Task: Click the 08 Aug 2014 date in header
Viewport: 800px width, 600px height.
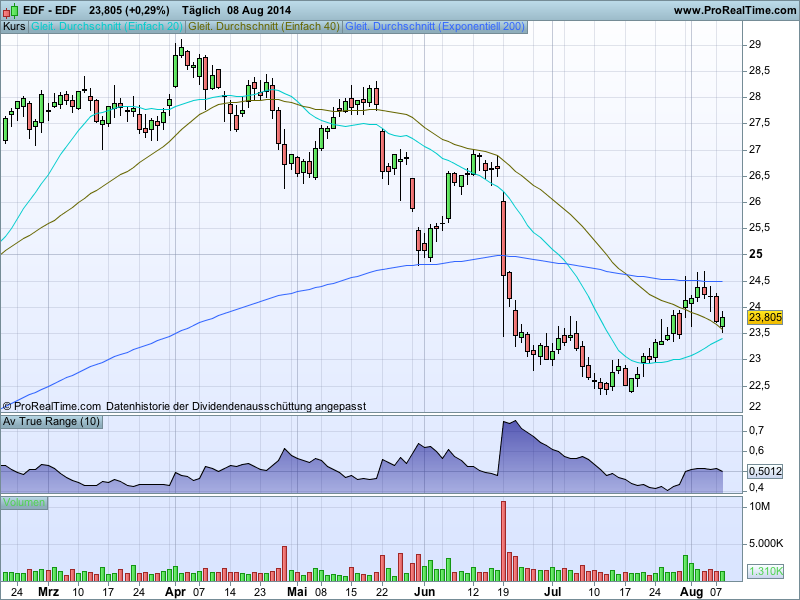Action: 259,10
